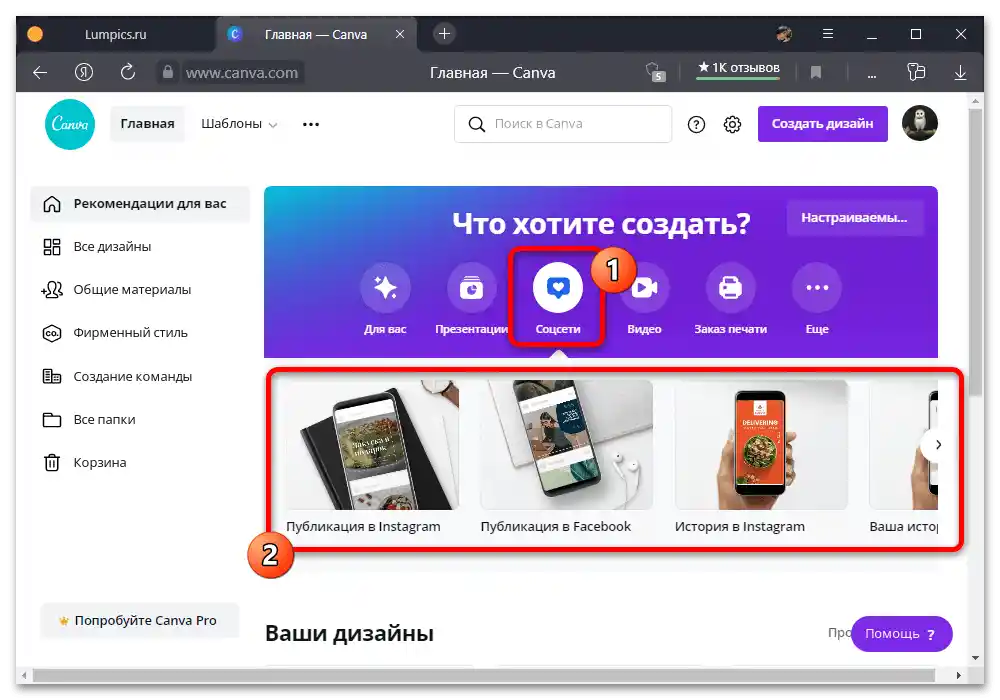Click the Ваши дизайны heading

(x=349, y=633)
